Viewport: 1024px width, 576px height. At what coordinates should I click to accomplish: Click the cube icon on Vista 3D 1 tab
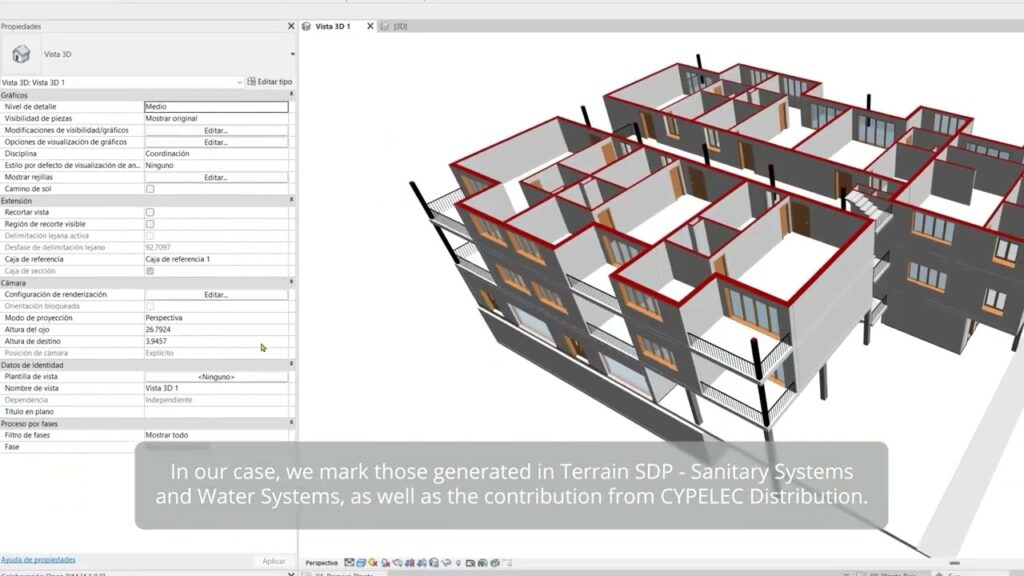click(307, 26)
